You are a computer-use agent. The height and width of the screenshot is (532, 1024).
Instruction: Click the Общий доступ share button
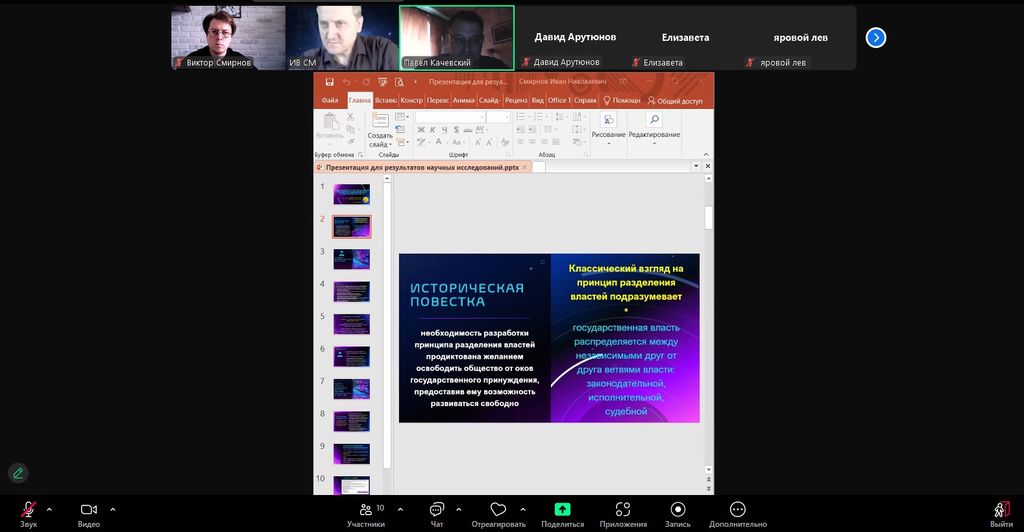(x=676, y=100)
